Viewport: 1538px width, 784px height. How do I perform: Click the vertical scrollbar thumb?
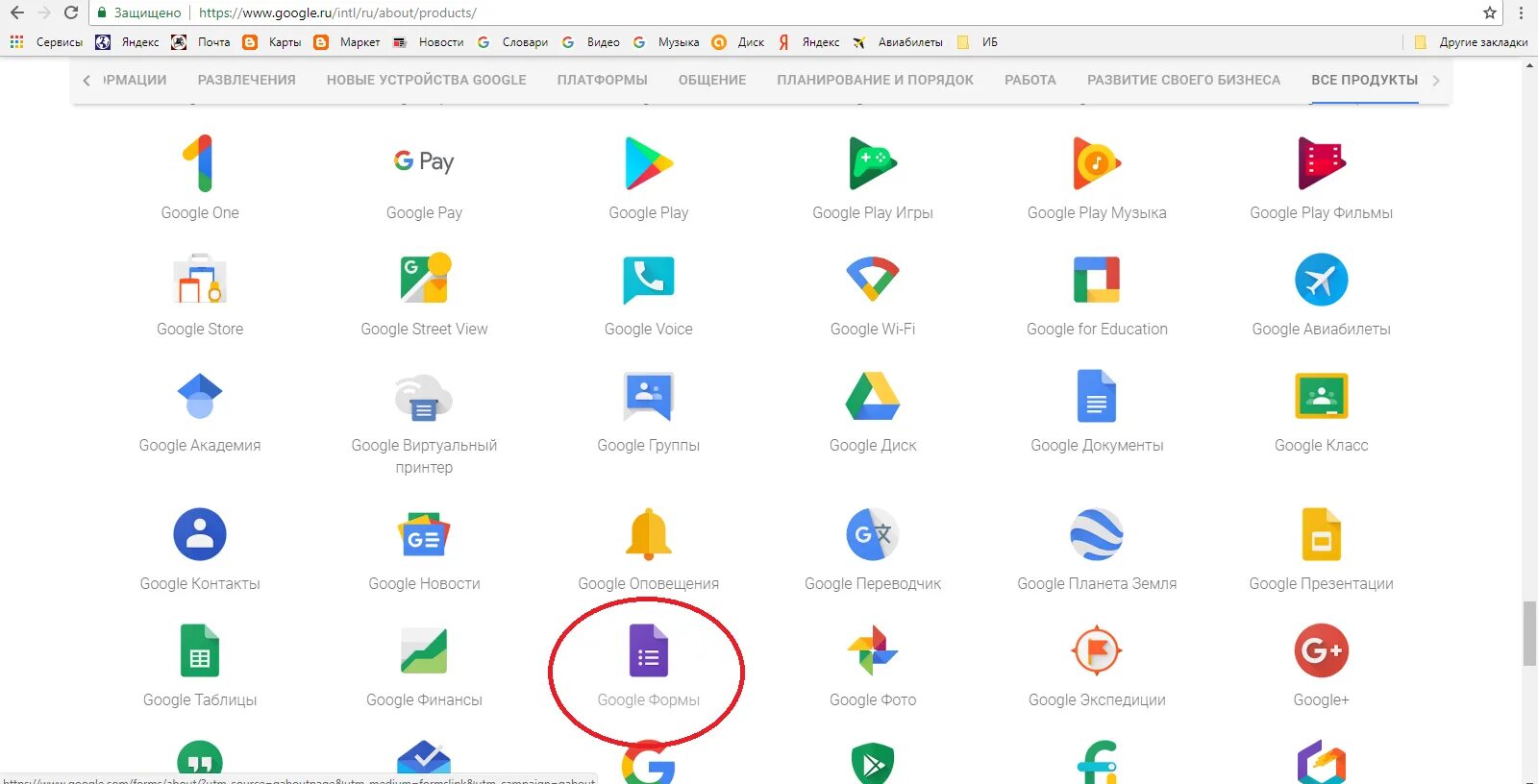point(1529,633)
